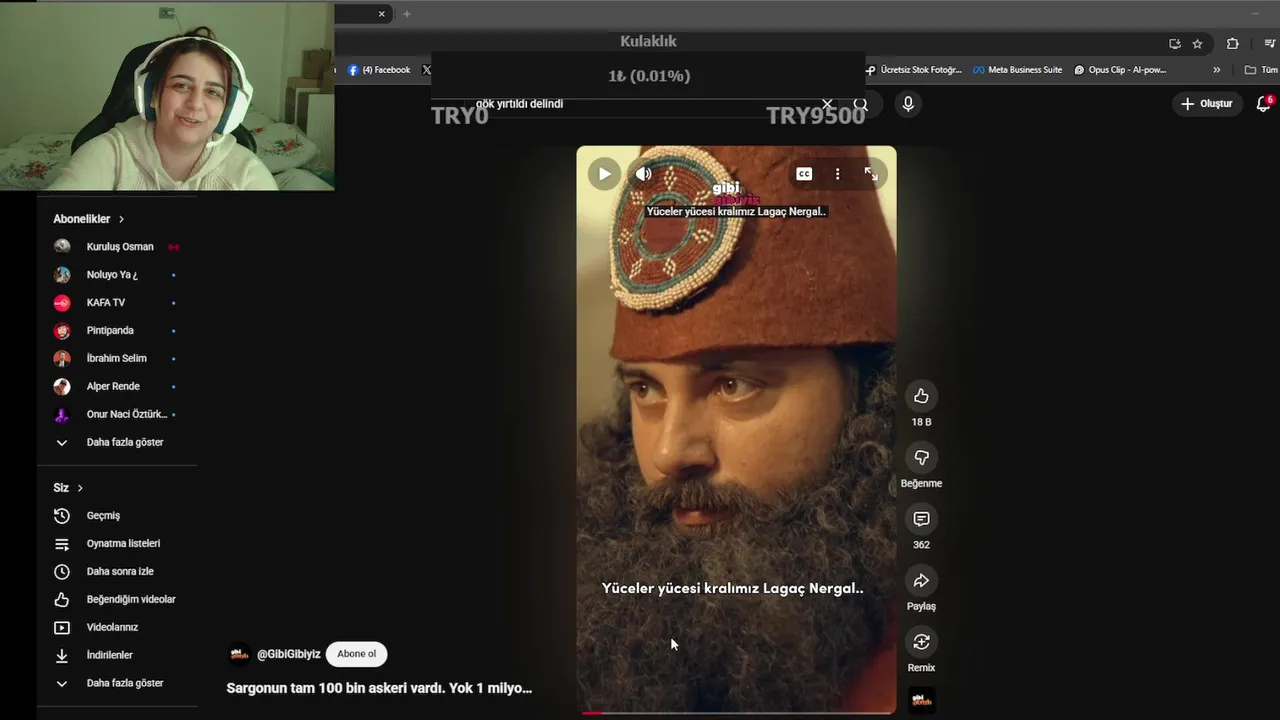
Task: Open the browser extensions puzzle icon
Action: pos(1232,44)
